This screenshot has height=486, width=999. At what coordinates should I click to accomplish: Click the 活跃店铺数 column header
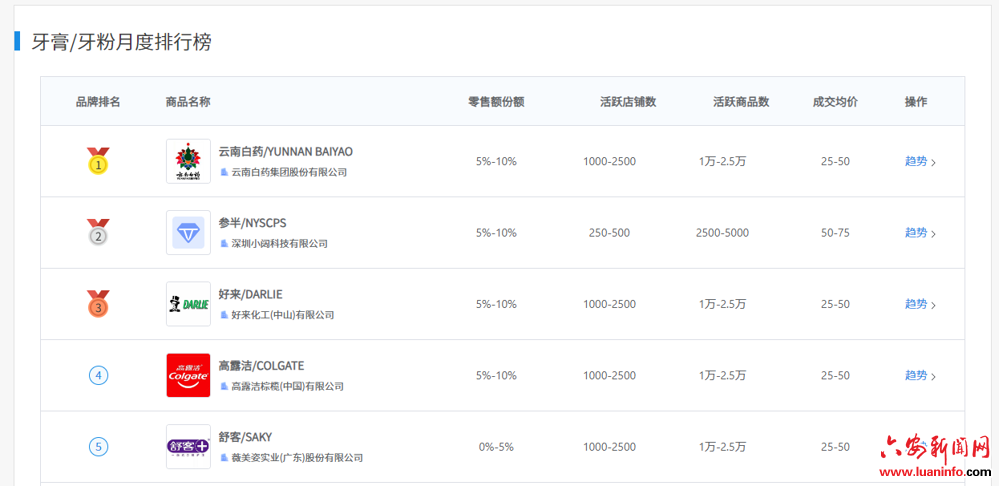pos(627,102)
